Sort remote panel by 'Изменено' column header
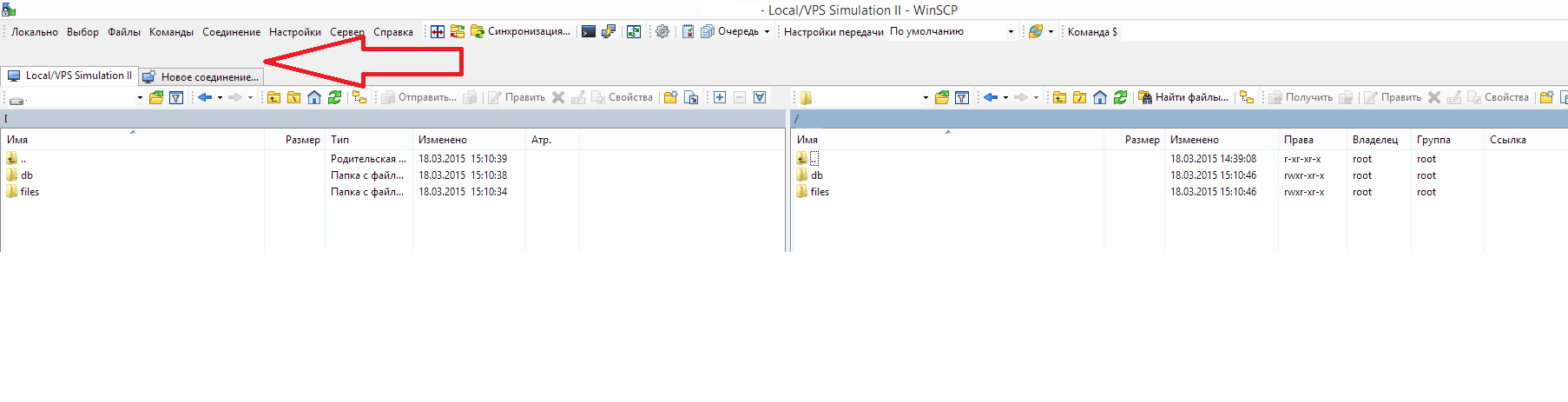The image size is (1568, 402). (x=1194, y=140)
